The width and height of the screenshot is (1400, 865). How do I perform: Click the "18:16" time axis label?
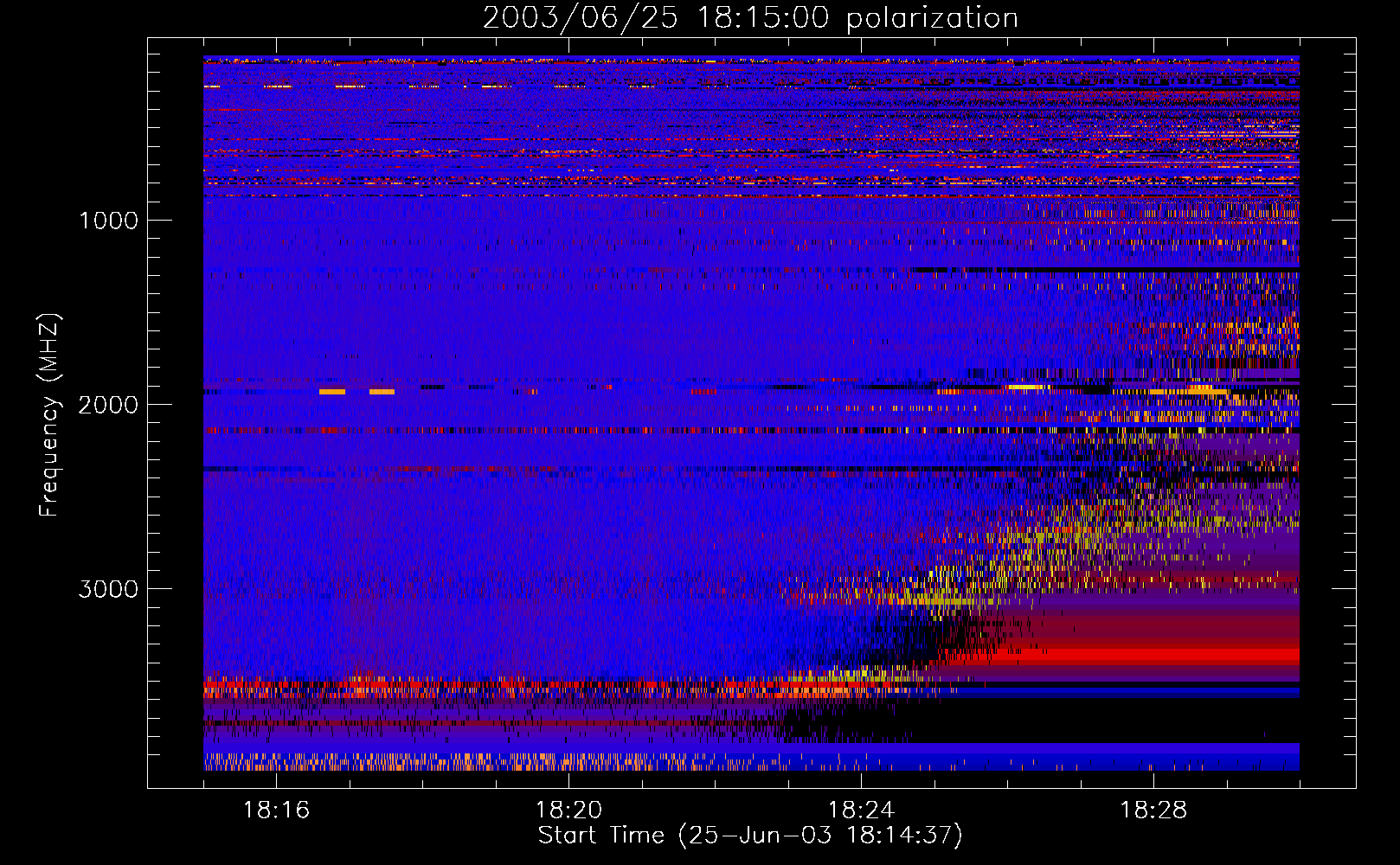(x=276, y=811)
